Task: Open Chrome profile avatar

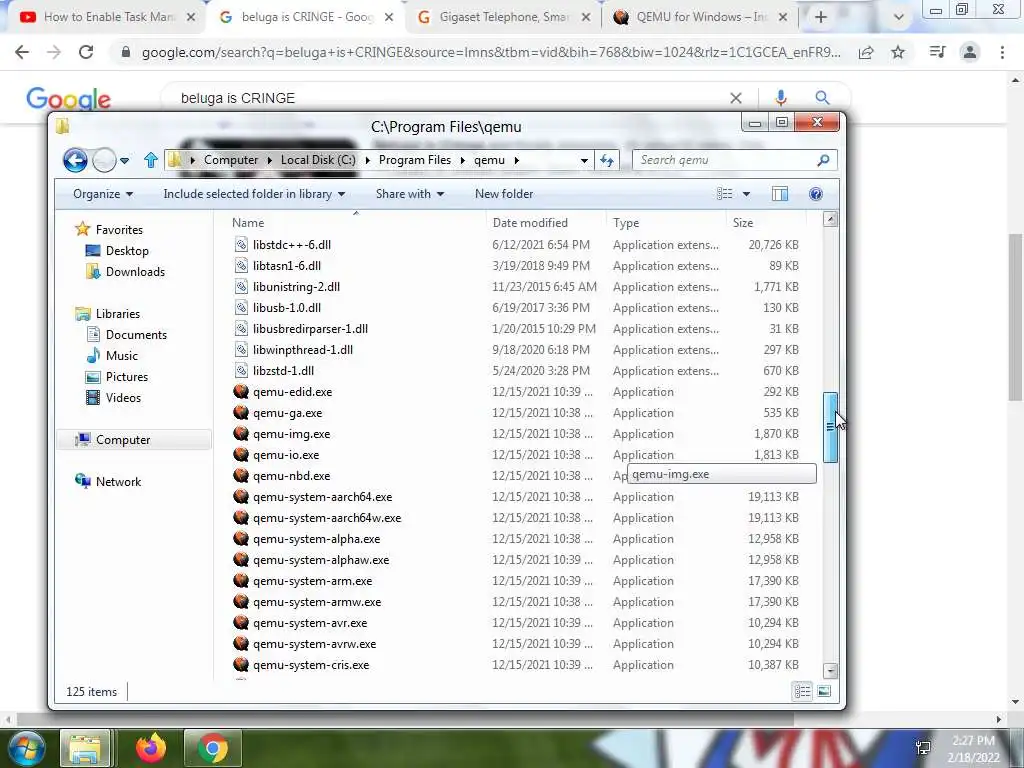Action: tap(970, 52)
